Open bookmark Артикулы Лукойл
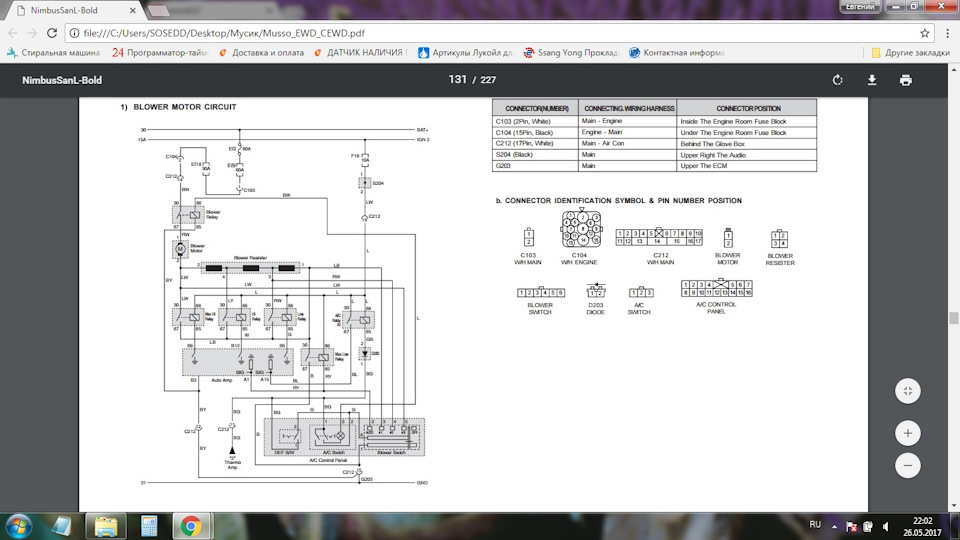960x540 pixels. (465, 53)
